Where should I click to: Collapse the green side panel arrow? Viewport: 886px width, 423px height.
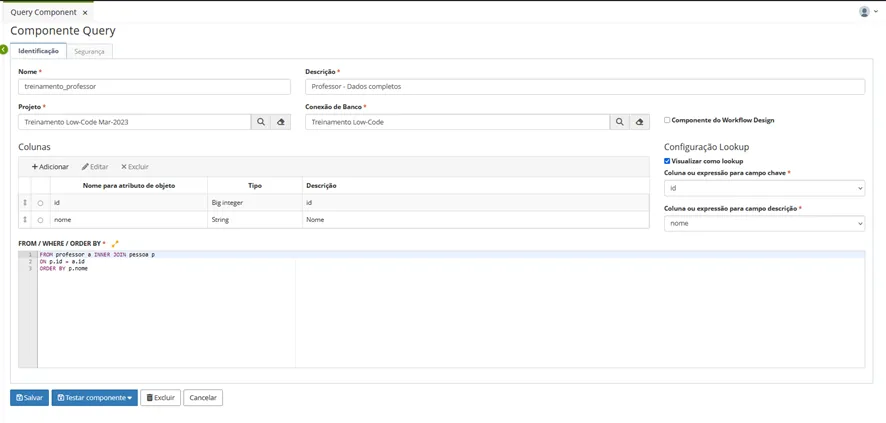point(3,50)
